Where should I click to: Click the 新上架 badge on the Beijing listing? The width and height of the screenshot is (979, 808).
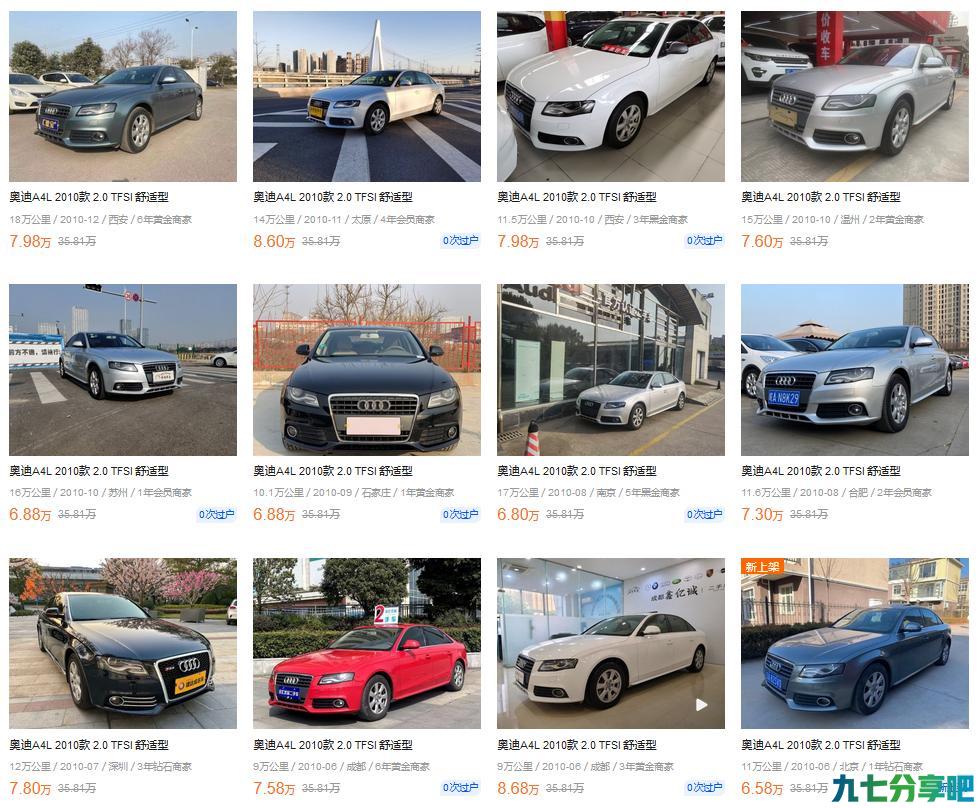762,566
